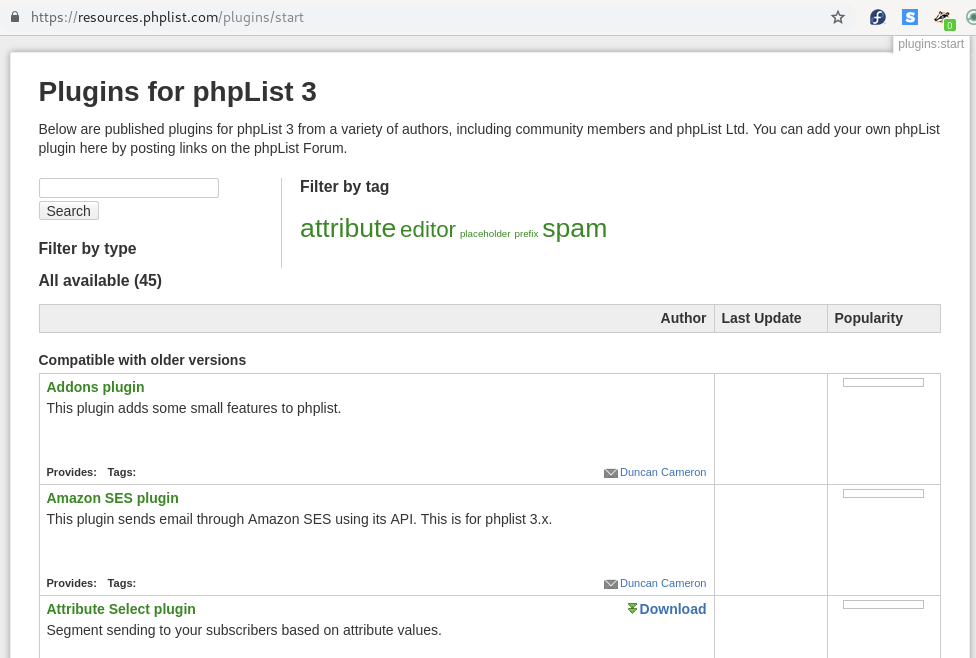
Task: Open the Fedora extension icon
Action: pyautogui.click(x=877, y=17)
